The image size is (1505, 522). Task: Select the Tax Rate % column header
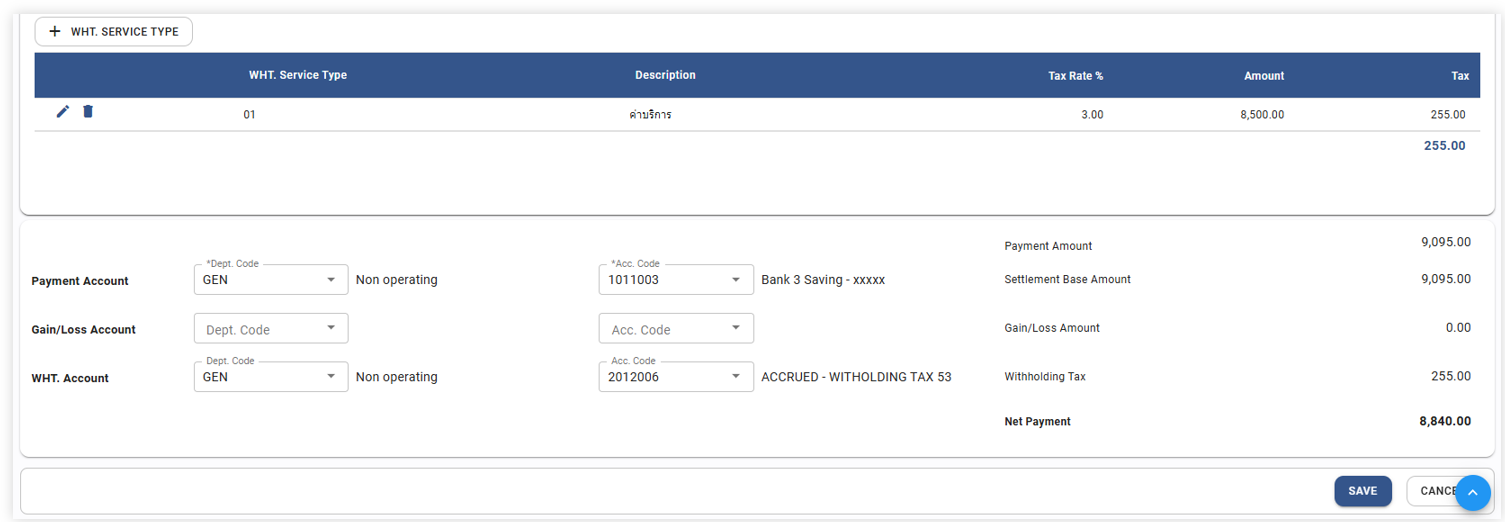pos(1075,76)
